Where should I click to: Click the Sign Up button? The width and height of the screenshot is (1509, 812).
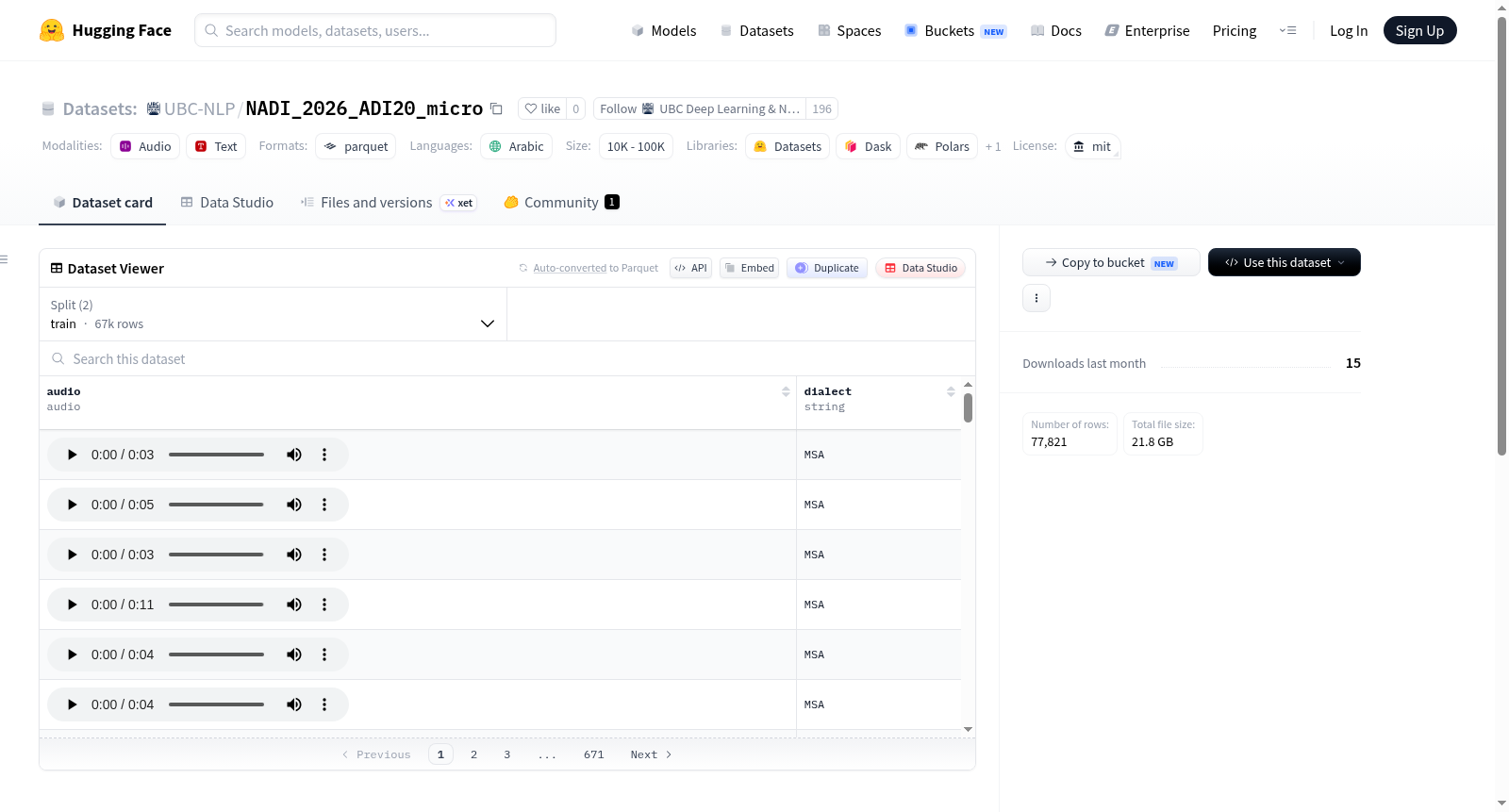[x=1419, y=30]
